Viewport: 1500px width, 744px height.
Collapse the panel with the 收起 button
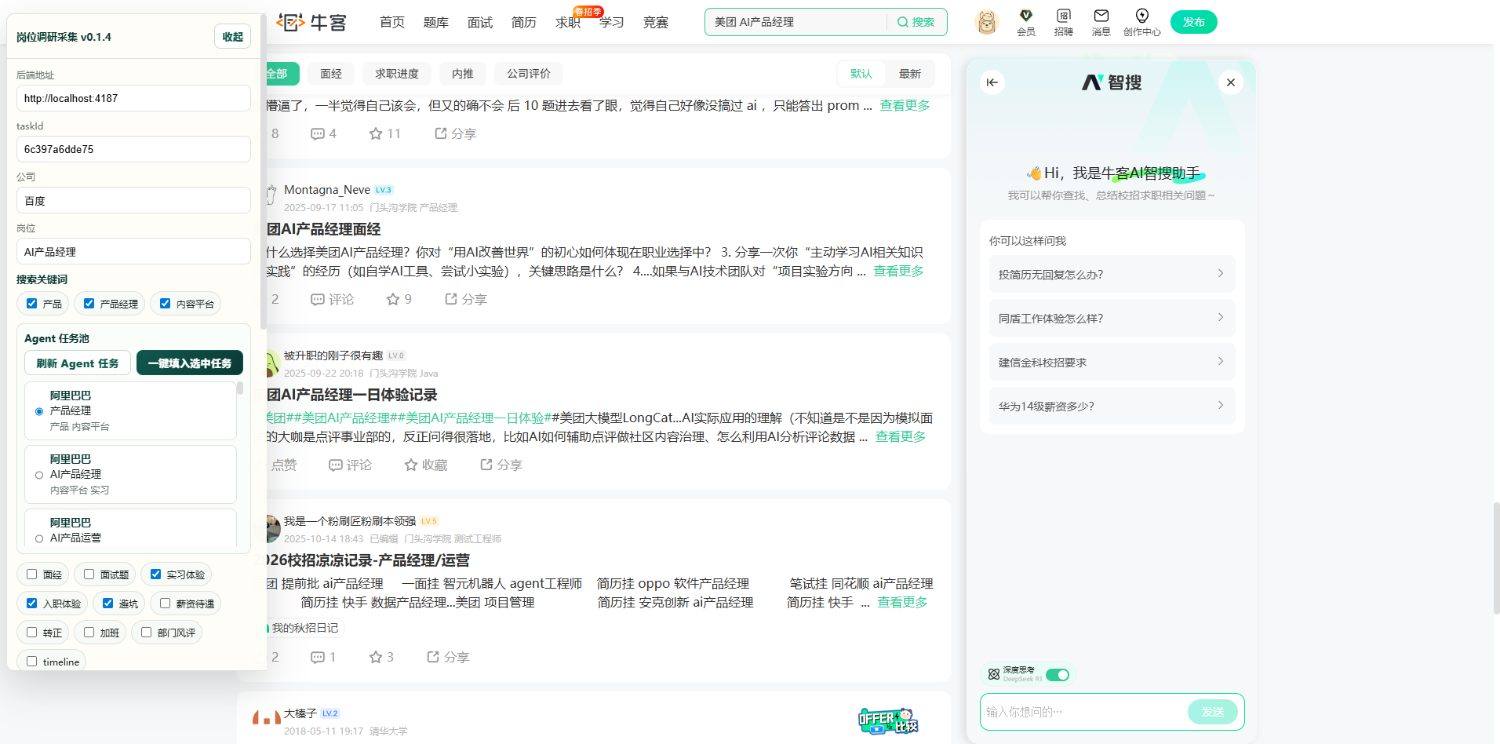(232, 36)
